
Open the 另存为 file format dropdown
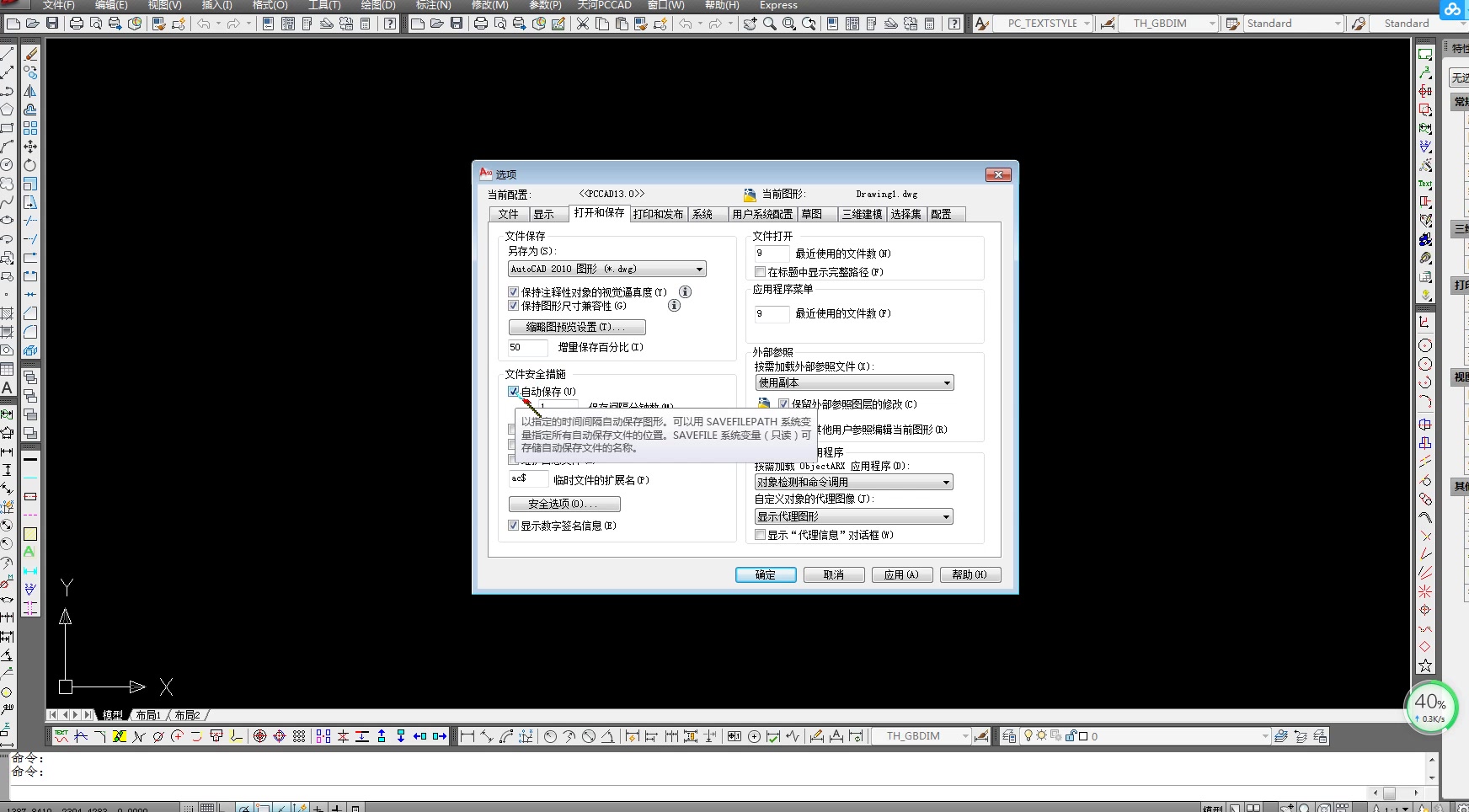(x=700, y=268)
